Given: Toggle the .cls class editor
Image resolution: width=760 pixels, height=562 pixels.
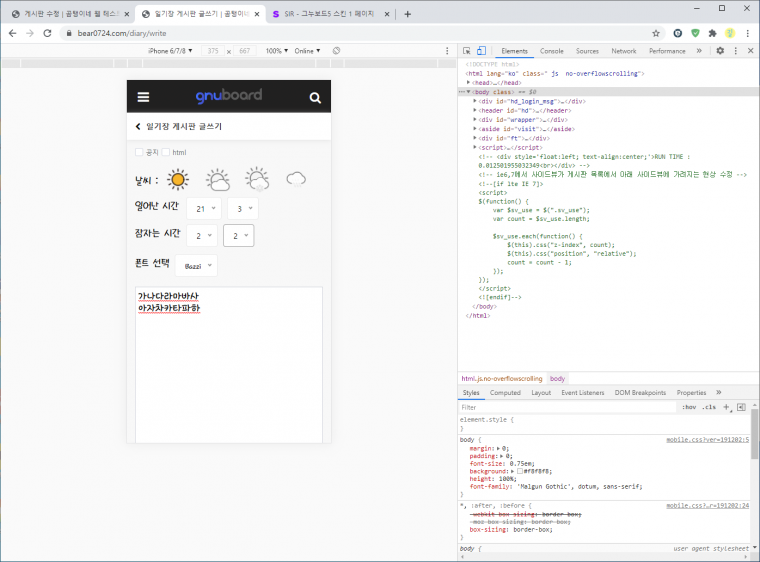Looking at the screenshot, I should pyautogui.click(x=709, y=407).
